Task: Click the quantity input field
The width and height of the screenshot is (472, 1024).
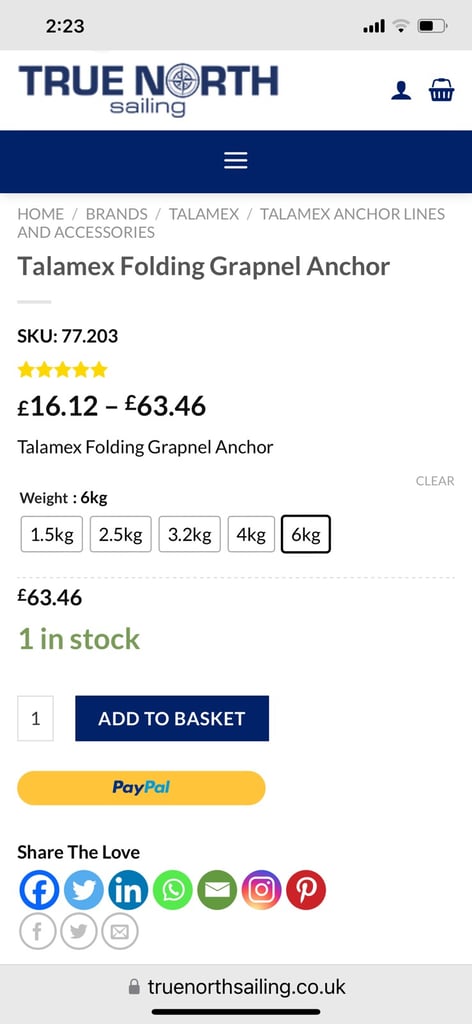Action: pyautogui.click(x=35, y=718)
